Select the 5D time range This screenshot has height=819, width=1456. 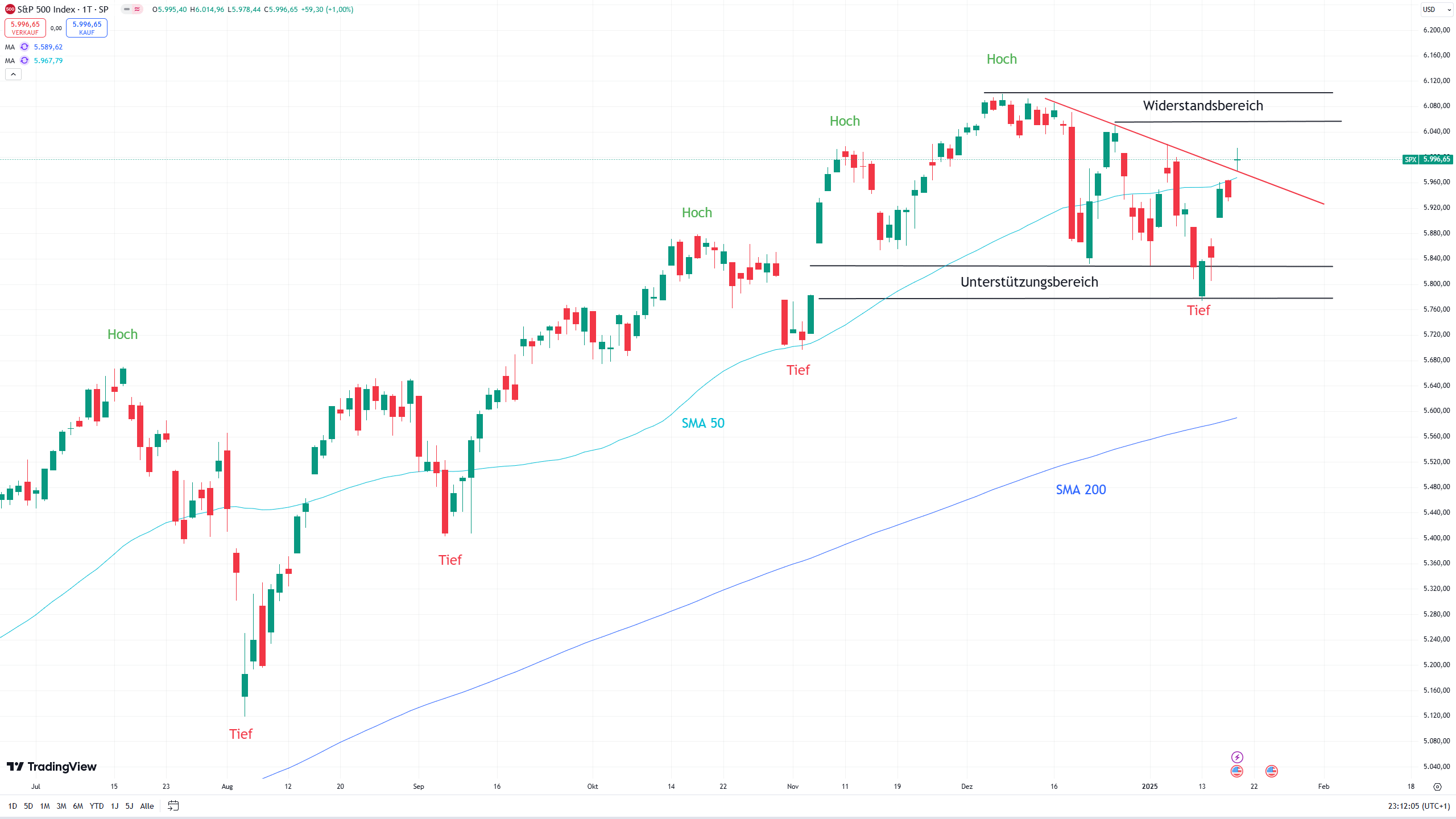coord(28,806)
